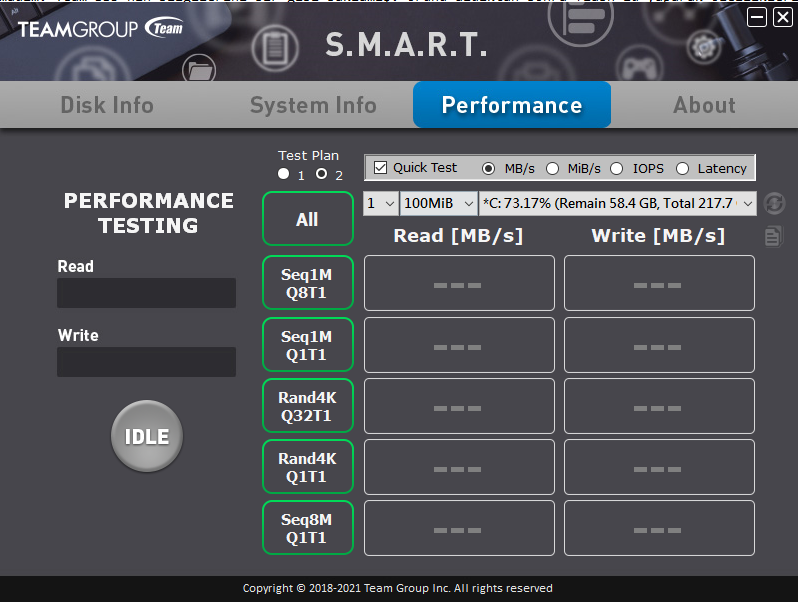Viewport: 798px width, 603px height.
Task: Click the PERFORMANCE TESTING heading
Action: 149,213
